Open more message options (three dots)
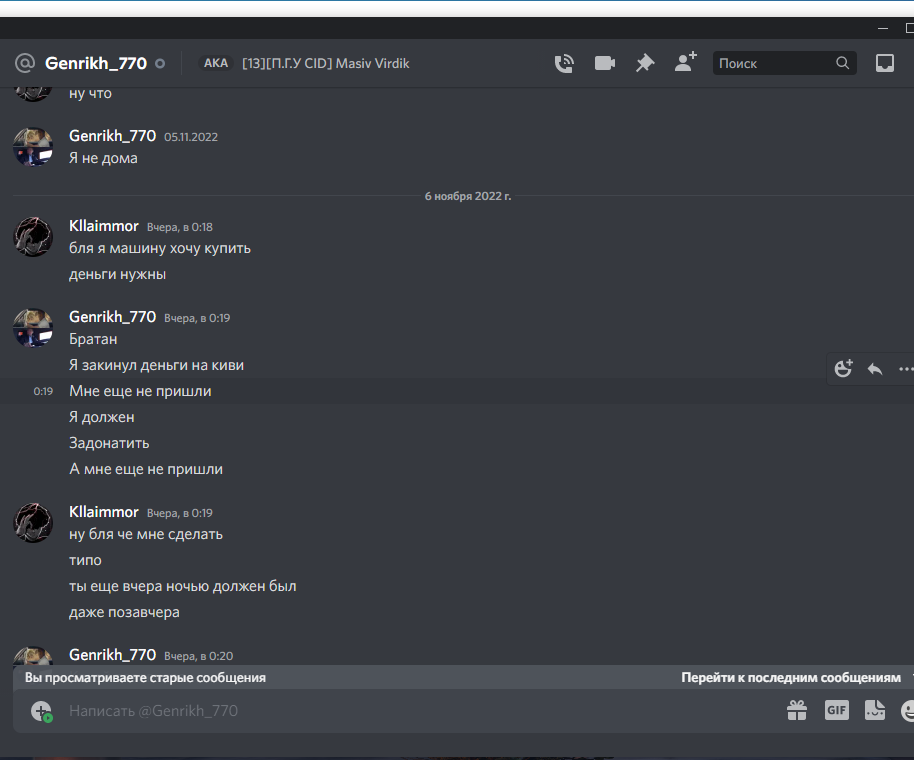Viewport: 914px width, 760px height. 905,369
